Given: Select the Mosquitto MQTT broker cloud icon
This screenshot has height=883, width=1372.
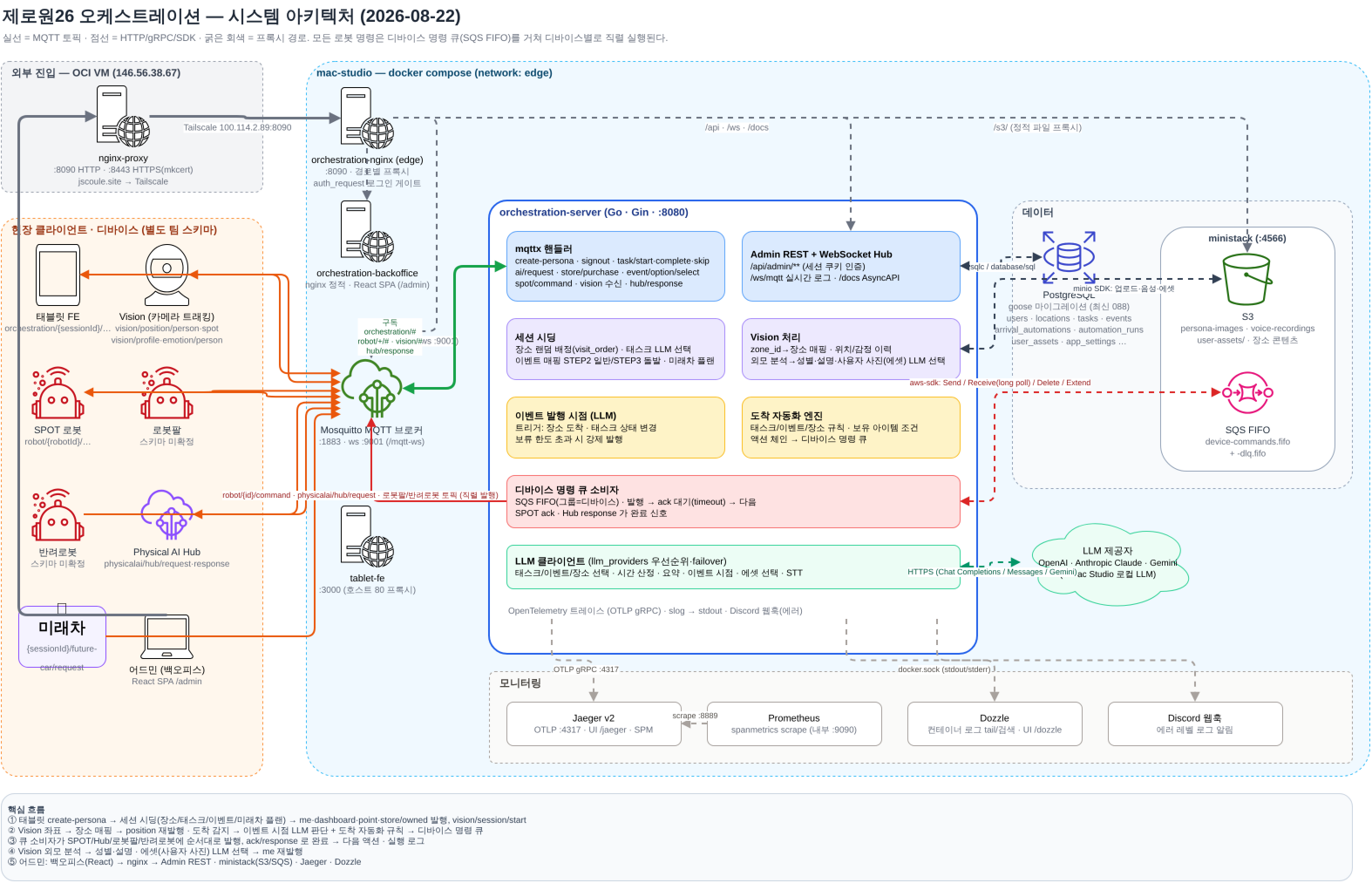Looking at the screenshot, I should pyautogui.click(x=371, y=388).
